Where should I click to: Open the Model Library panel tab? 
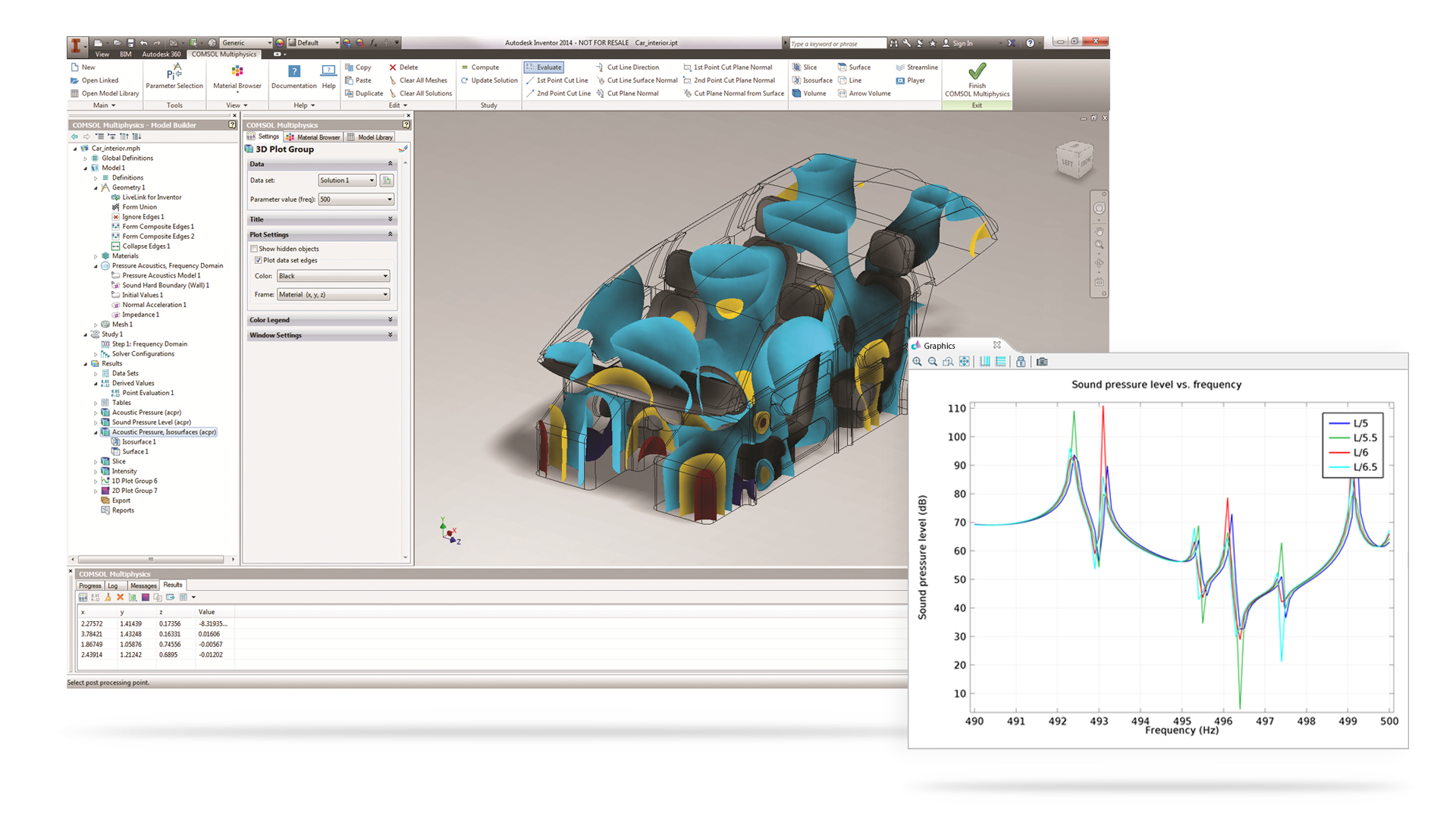(370, 137)
